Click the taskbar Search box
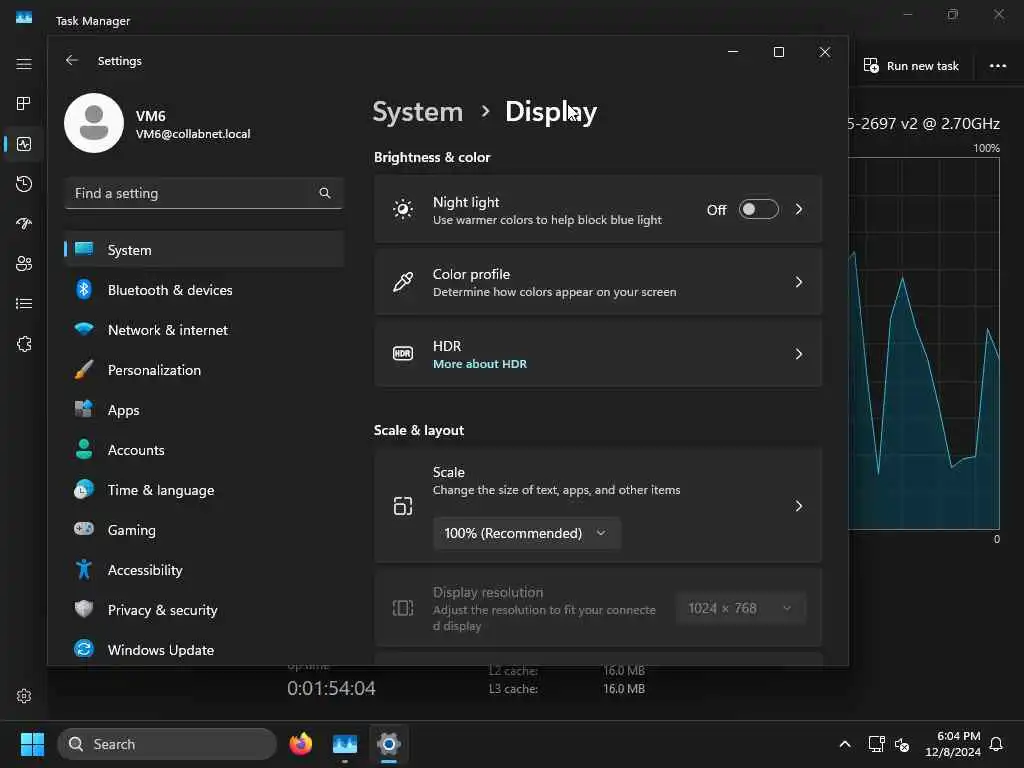Image resolution: width=1024 pixels, height=768 pixels. tap(167, 744)
